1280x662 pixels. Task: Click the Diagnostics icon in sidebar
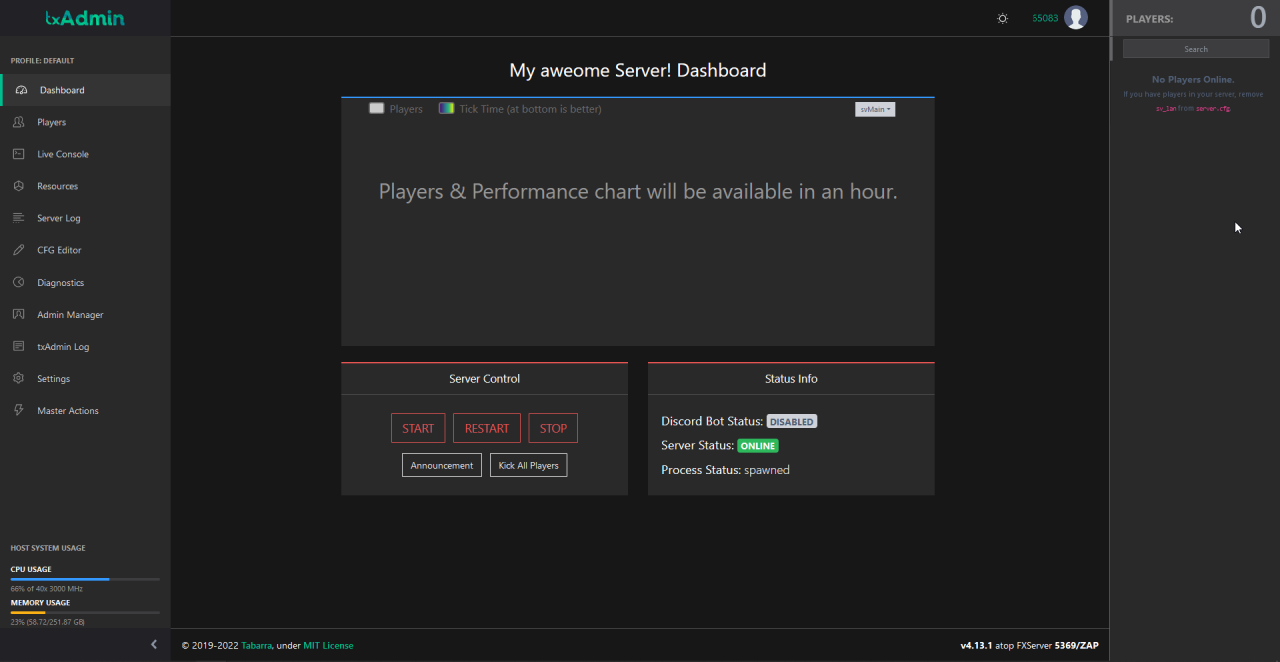coord(18,282)
